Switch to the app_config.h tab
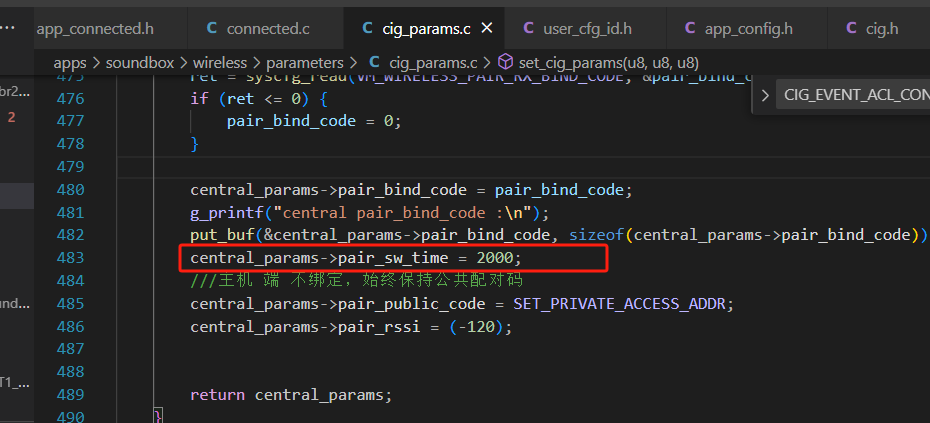The height and width of the screenshot is (423, 930). coord(747,28)
